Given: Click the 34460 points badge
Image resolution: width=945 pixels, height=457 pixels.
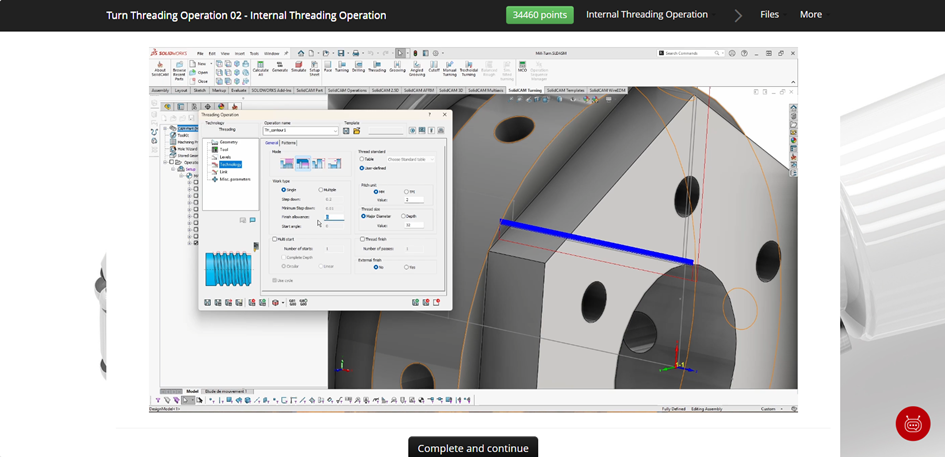Looking at the screenshot, I should (x=539, y=14).
